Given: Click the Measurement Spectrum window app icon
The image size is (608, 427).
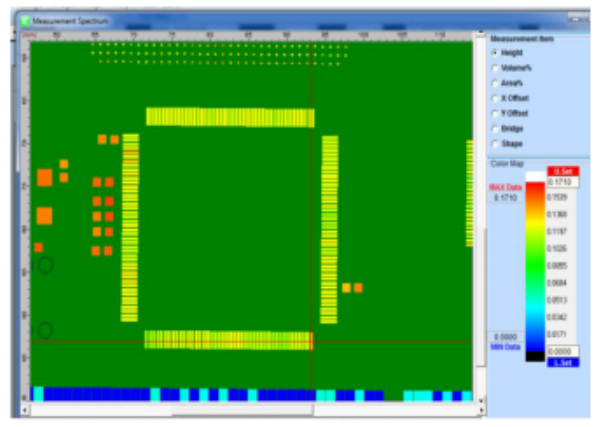Looking at the screenshot, I should tap(25, 21).
